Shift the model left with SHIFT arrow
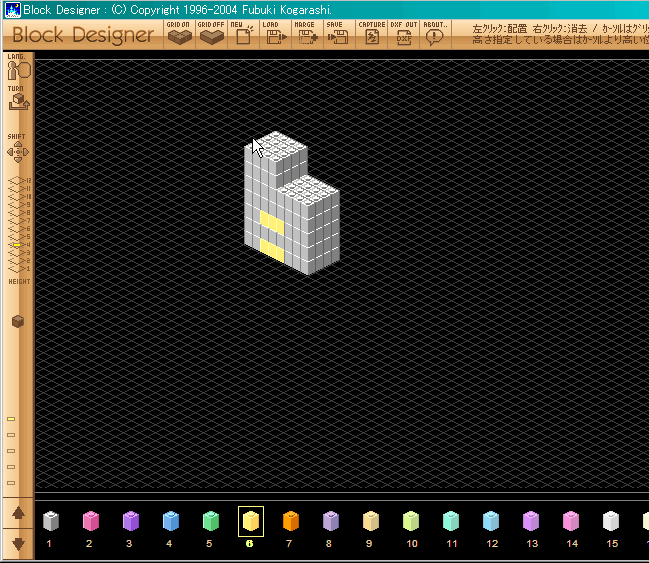 (10, 152)
